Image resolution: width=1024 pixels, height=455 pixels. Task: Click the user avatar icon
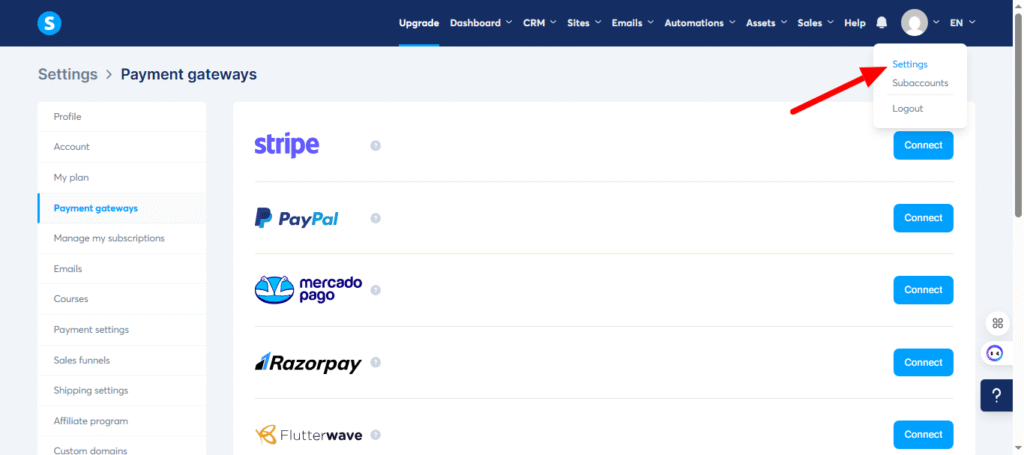[914, 23]
